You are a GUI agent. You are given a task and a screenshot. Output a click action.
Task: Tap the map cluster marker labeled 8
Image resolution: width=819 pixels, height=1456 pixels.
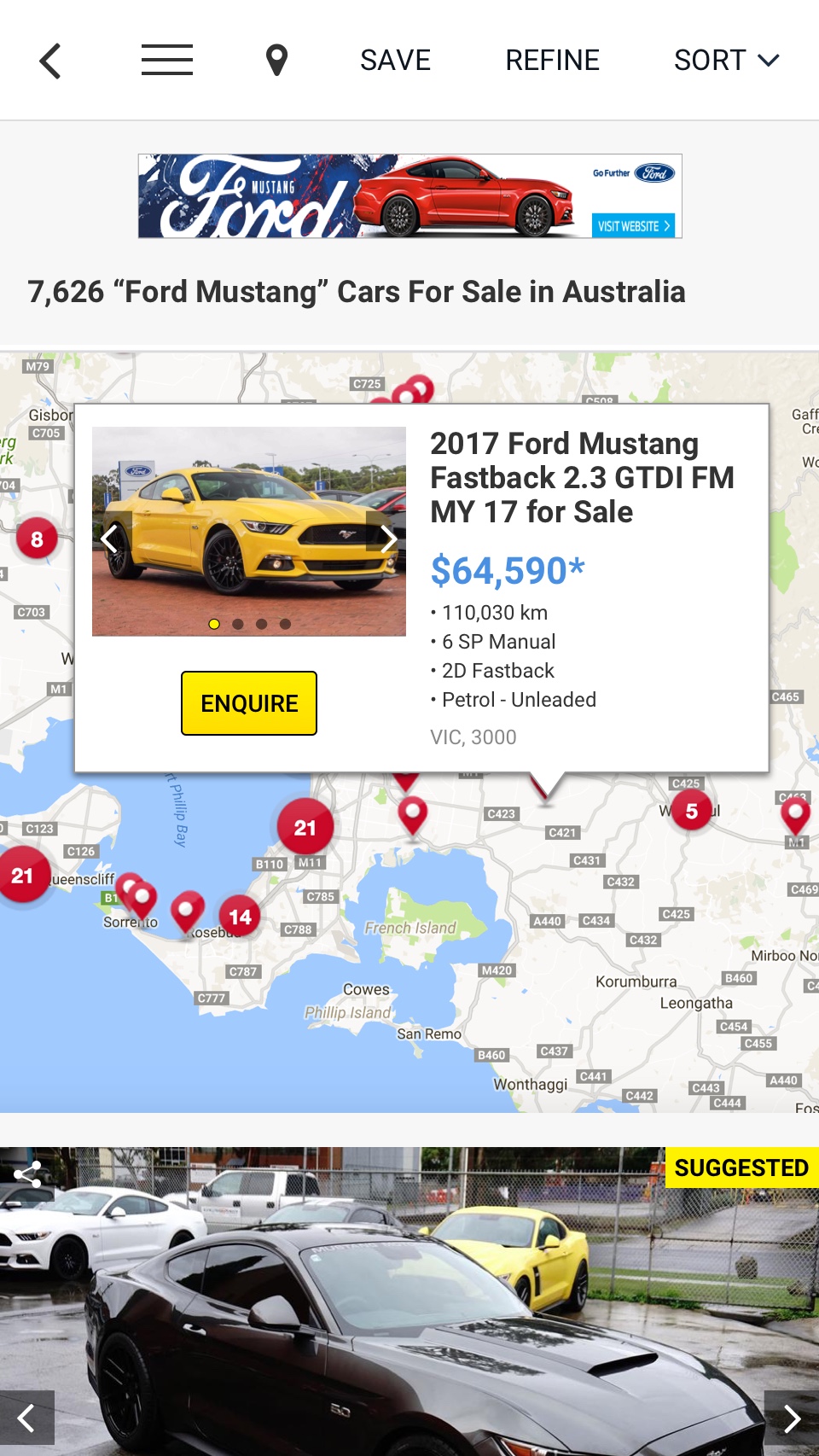(37, 539)
